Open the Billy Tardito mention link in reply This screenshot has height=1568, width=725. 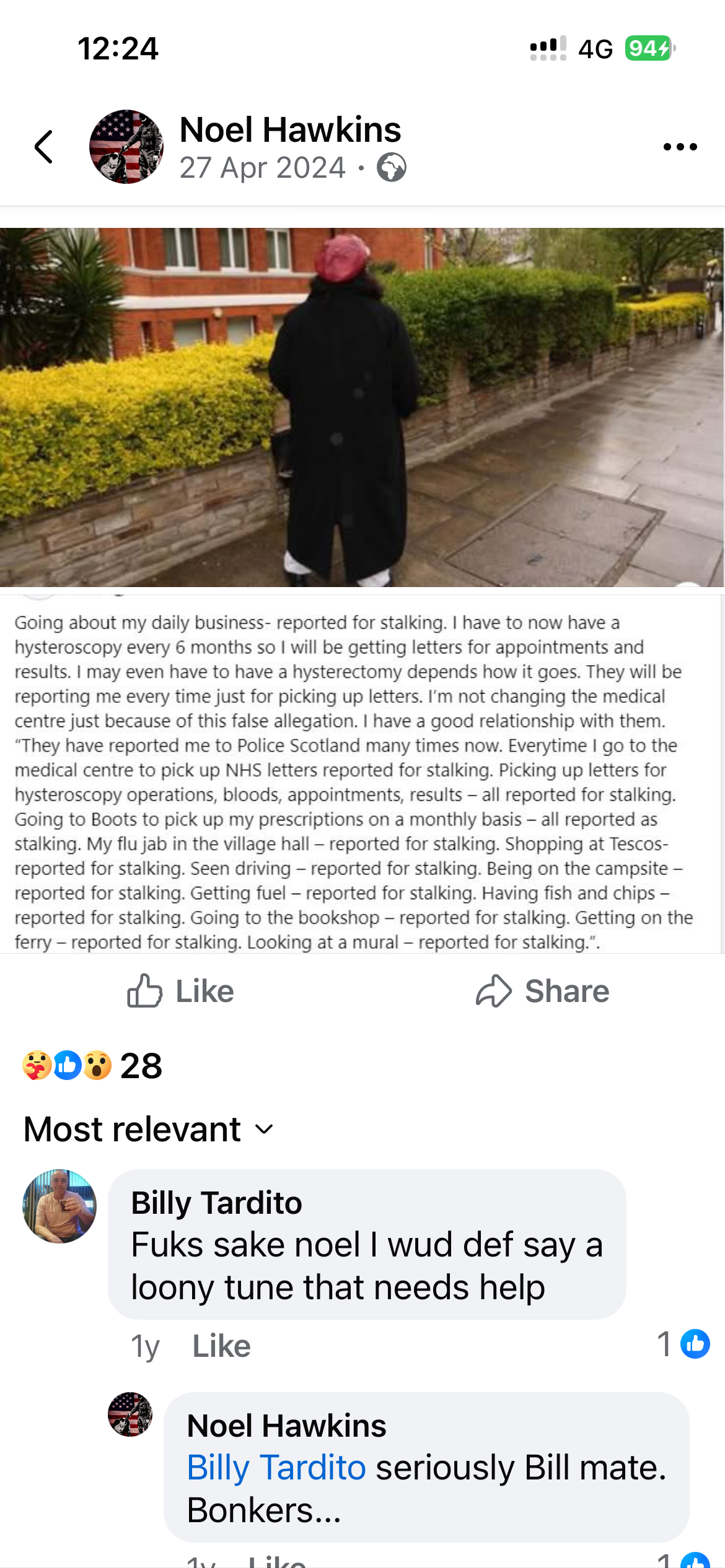point(276,1468)
